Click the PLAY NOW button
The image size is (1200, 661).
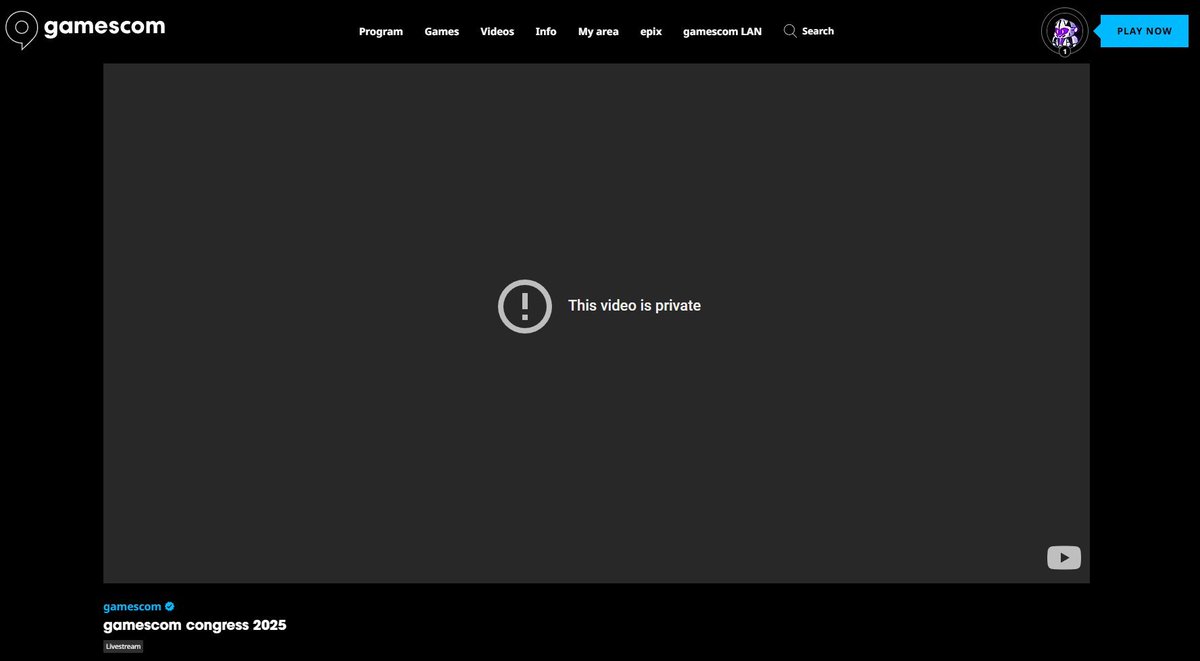pyautogui.click(x=1144, y=31)
